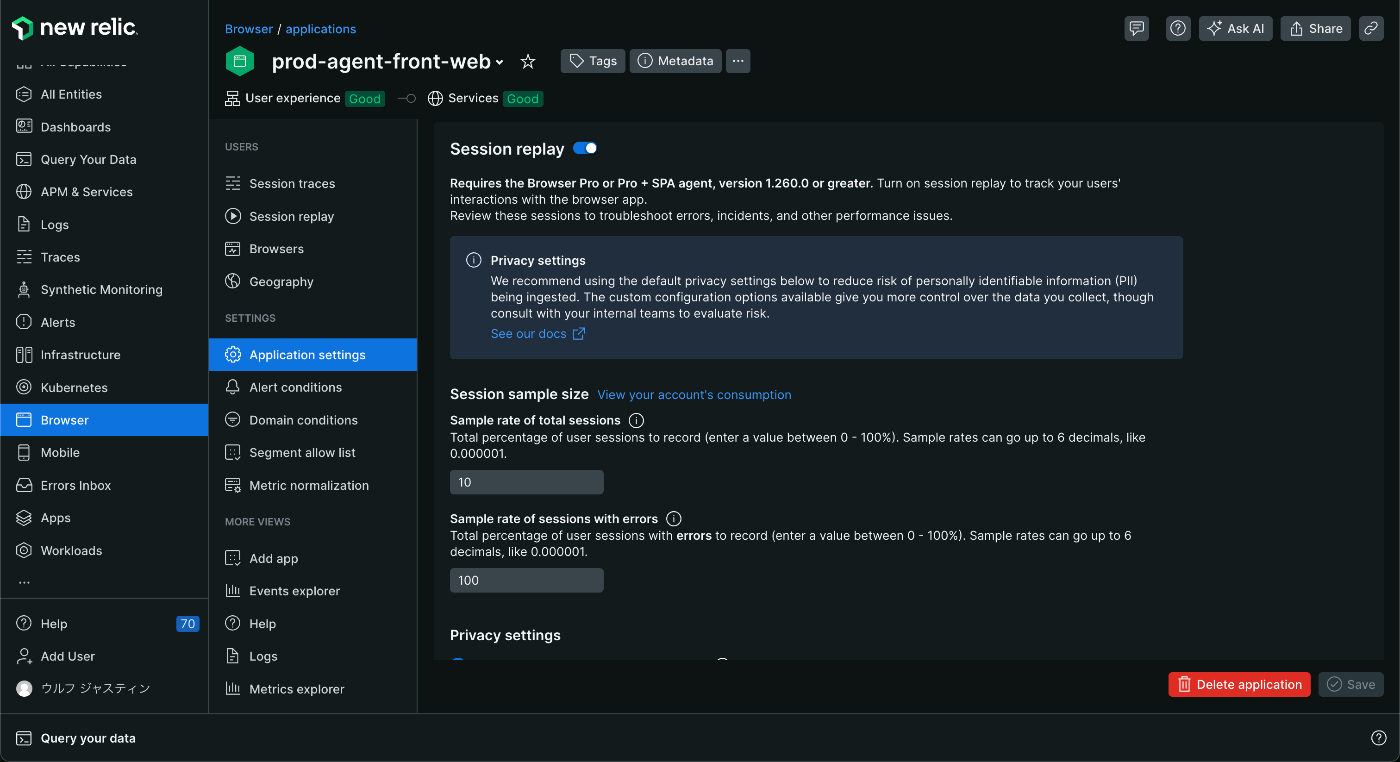Click the feedback chat icon at top
This screenshot has height=762, width=1400.
pos(1137,28)
